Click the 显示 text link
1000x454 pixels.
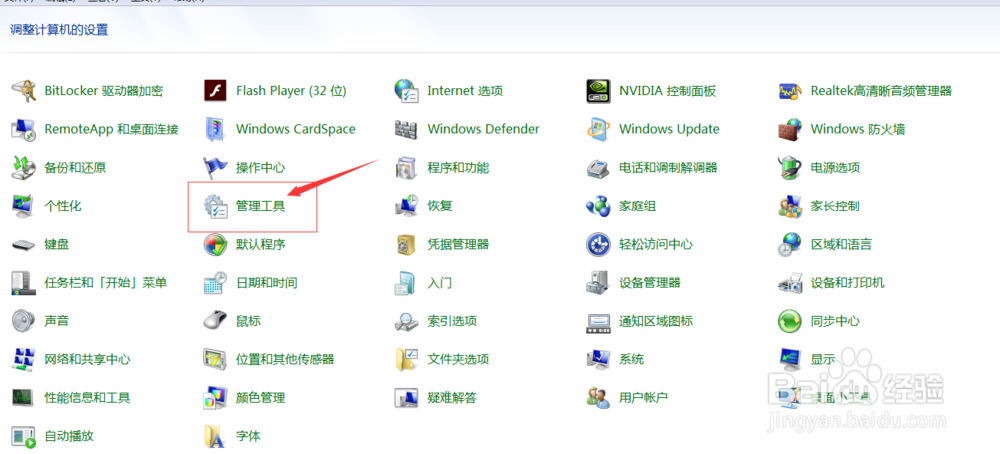pos(823,359)
